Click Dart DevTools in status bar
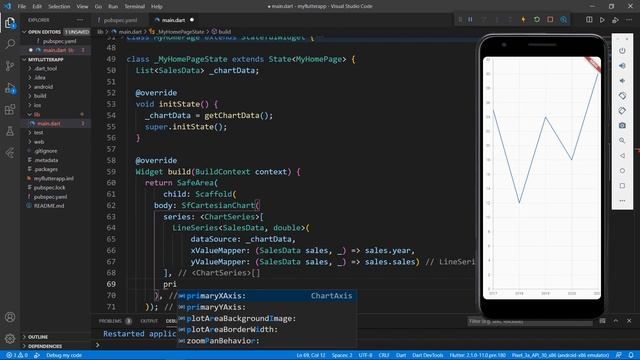The height and width of the screenshot is (360, 640). click(x=427, y=355)
